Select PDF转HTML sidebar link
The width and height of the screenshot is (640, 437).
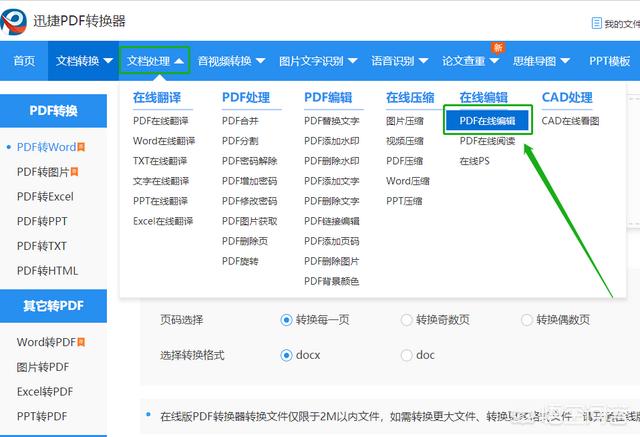(47, 271)
